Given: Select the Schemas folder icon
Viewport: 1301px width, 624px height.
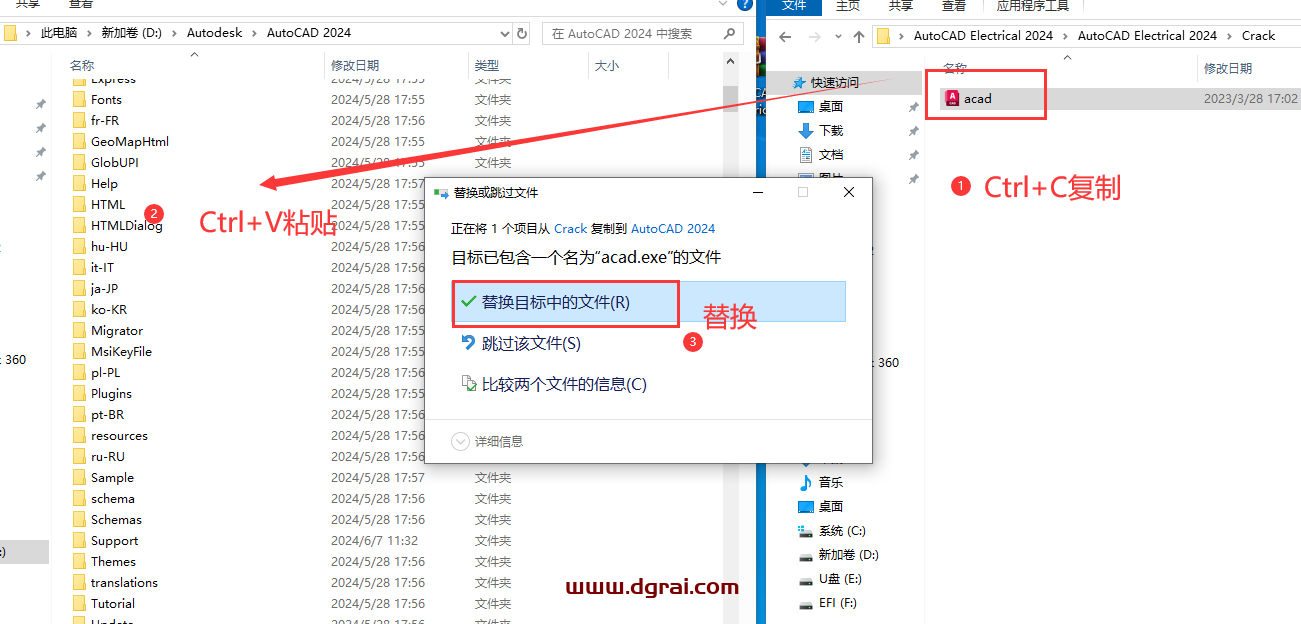Looking at the screenshot, I should pos(79,520).
